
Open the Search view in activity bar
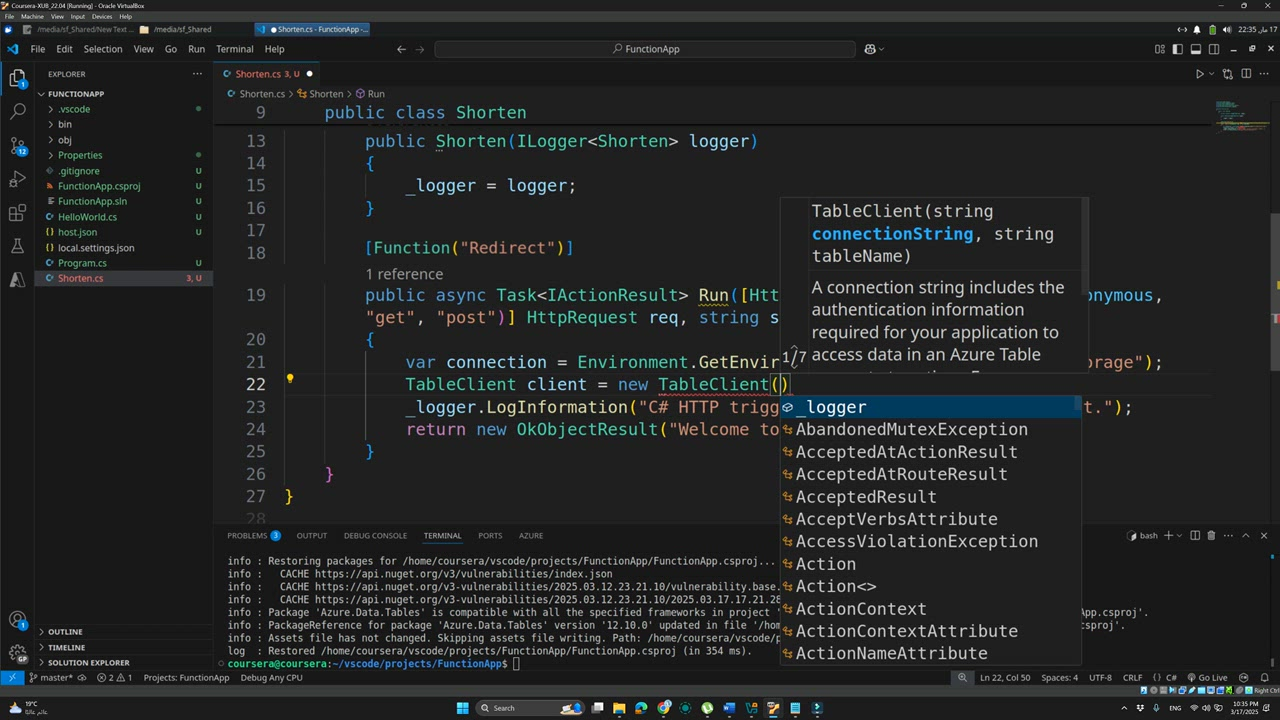(17, 112)
